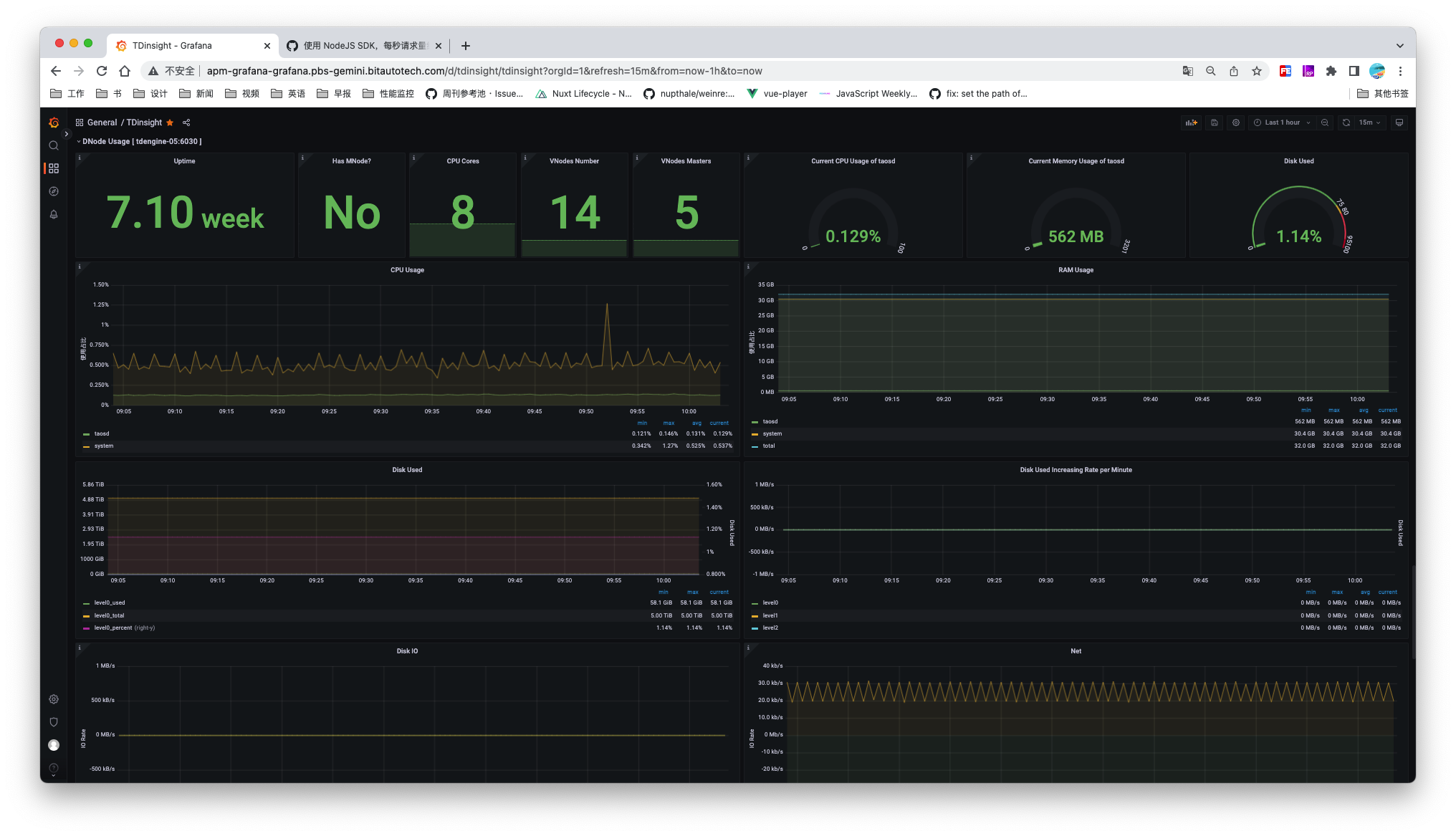Toggle the taosd series in CPU Usage legend

(101, 433)
